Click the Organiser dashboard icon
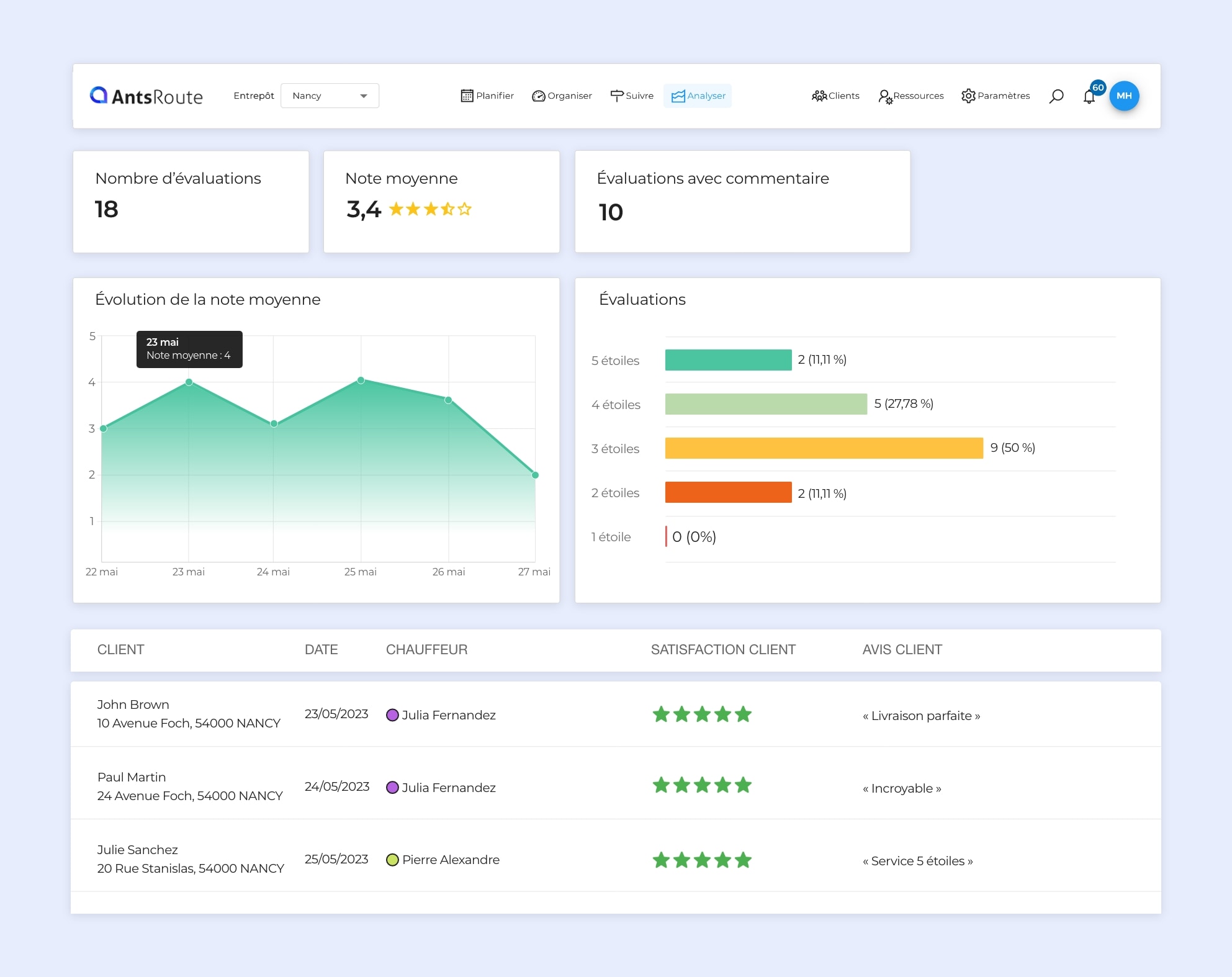1232x977 pixels. pyautogui.click(x=538, y=96)
